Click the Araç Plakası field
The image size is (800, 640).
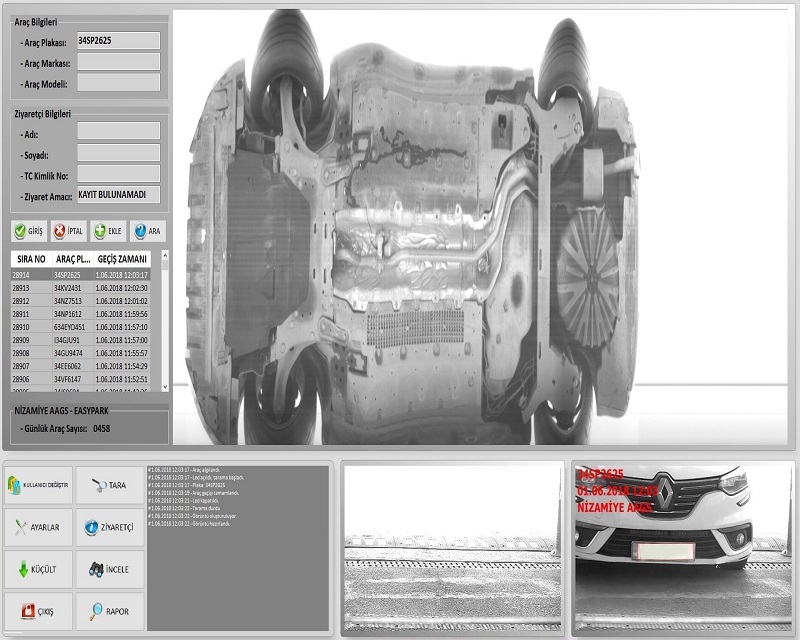118,40
